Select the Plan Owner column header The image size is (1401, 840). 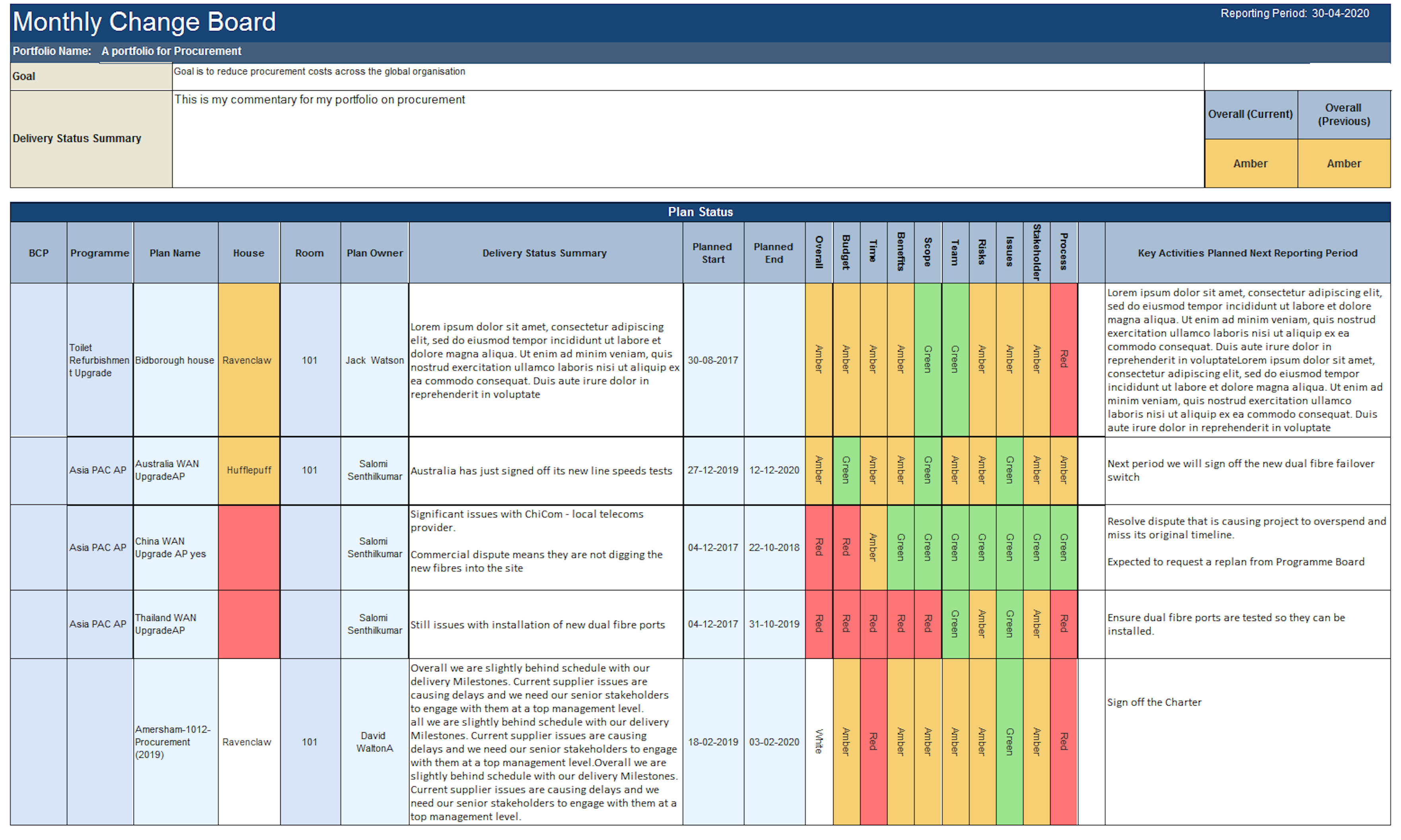point(374,253)
